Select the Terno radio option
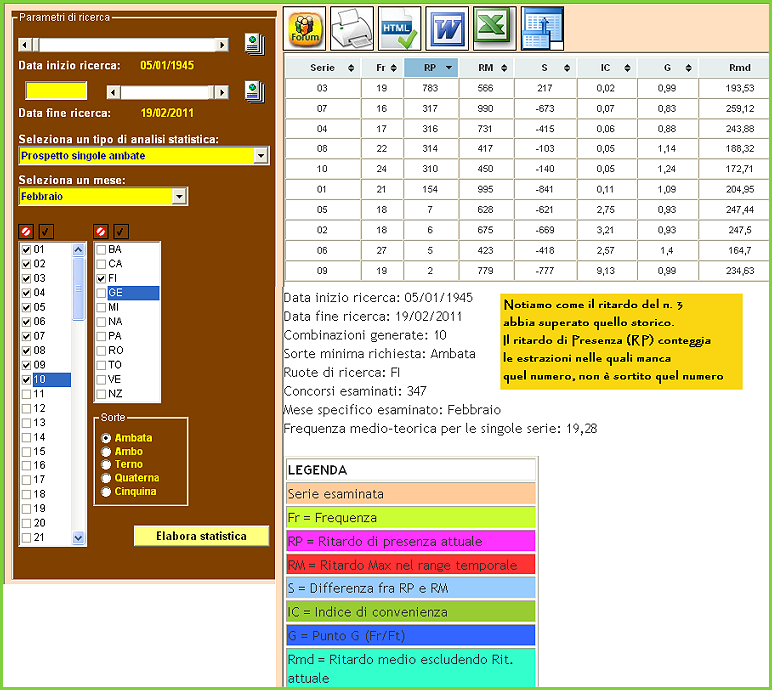Viewport: 772px width, 690px height. (x=106, y=464)
